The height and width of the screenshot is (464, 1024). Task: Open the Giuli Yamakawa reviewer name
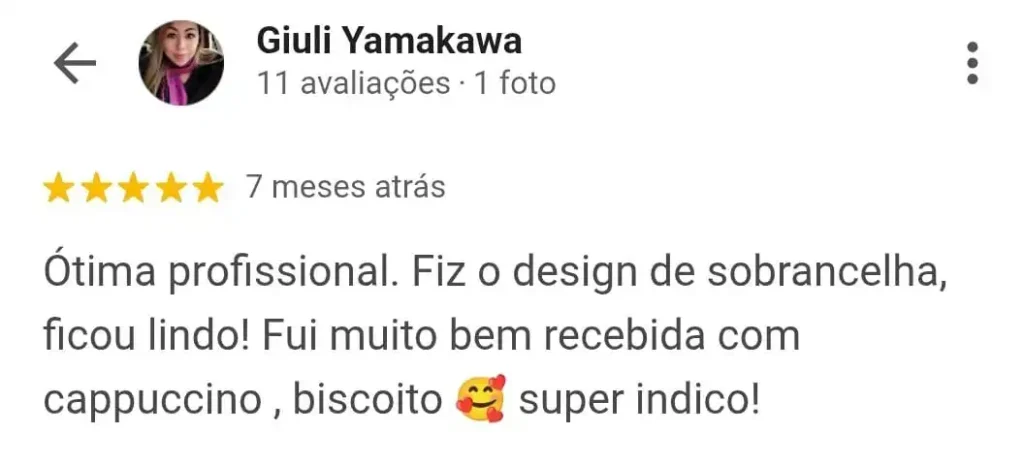coord(389,41)
